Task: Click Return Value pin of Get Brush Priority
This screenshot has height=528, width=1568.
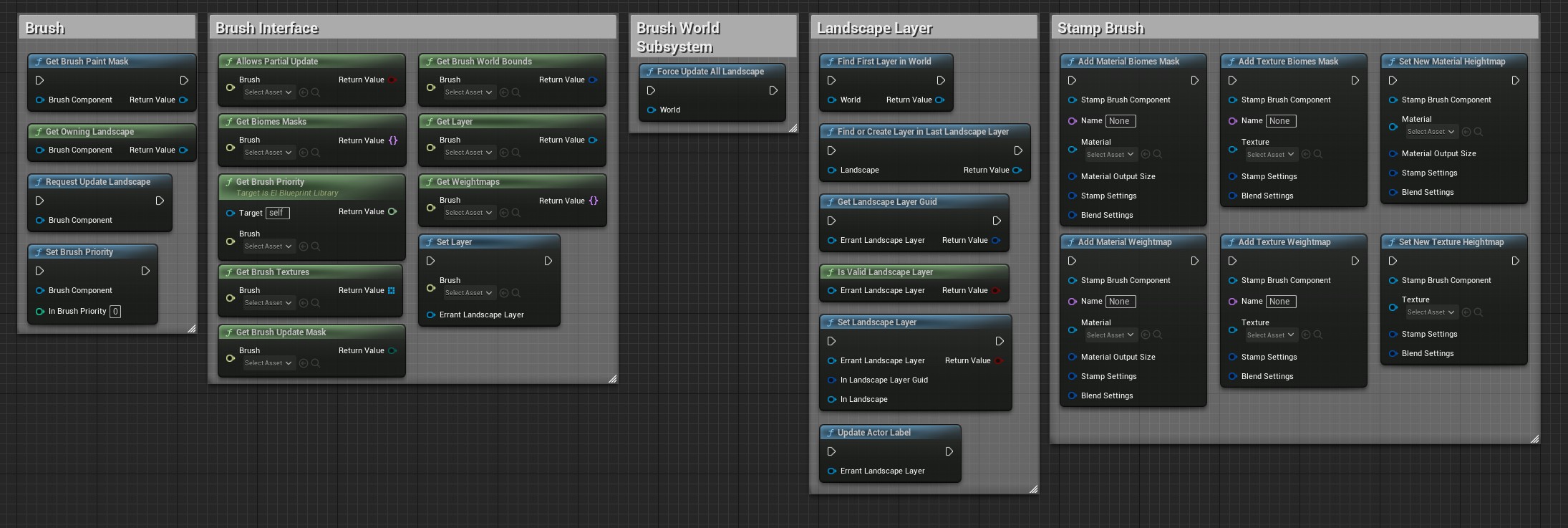Action: [392, 211]
